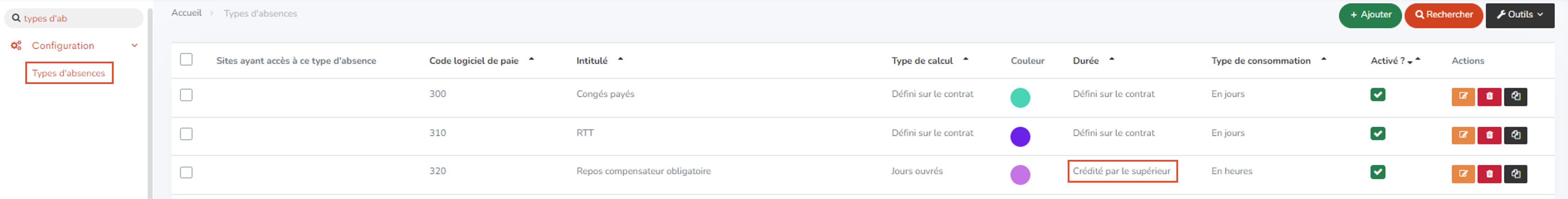The height and width of the screenshot is (199, 1568).
Task: Delete the Repos compensateur obligatoire row
Action: click(x=1489, y=174)
